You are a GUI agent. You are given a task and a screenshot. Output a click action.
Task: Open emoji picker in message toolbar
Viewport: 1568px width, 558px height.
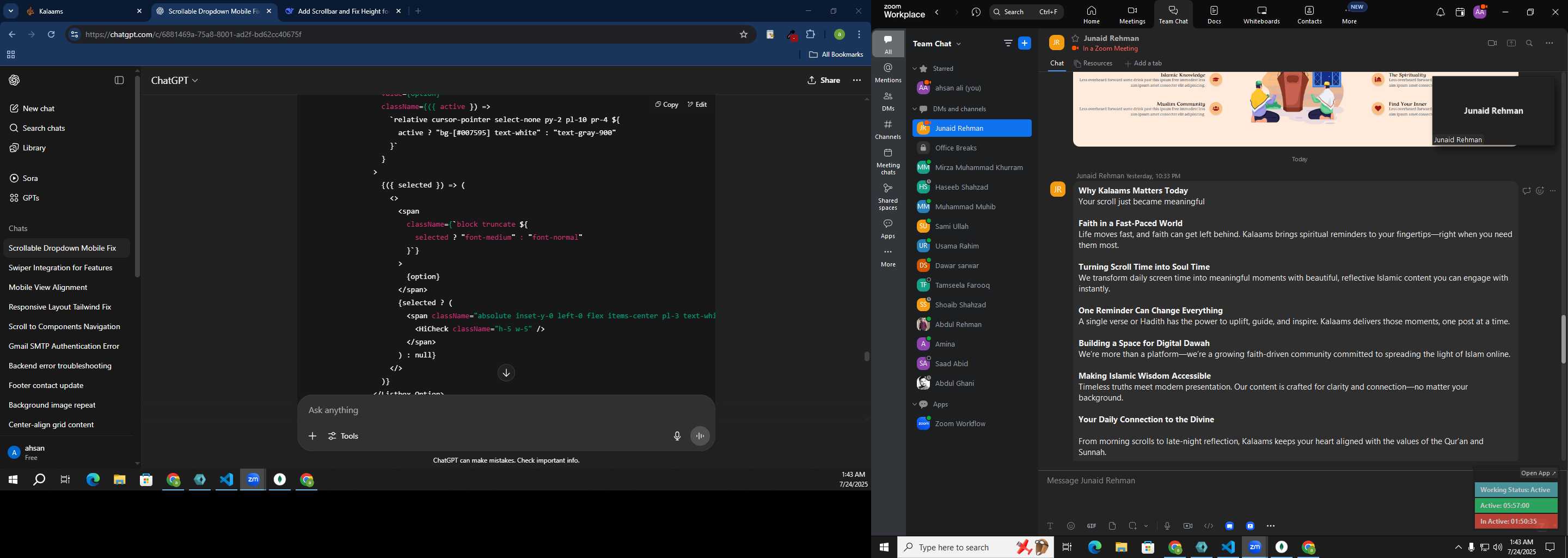pyautogui.click(x=1071, y=526)
